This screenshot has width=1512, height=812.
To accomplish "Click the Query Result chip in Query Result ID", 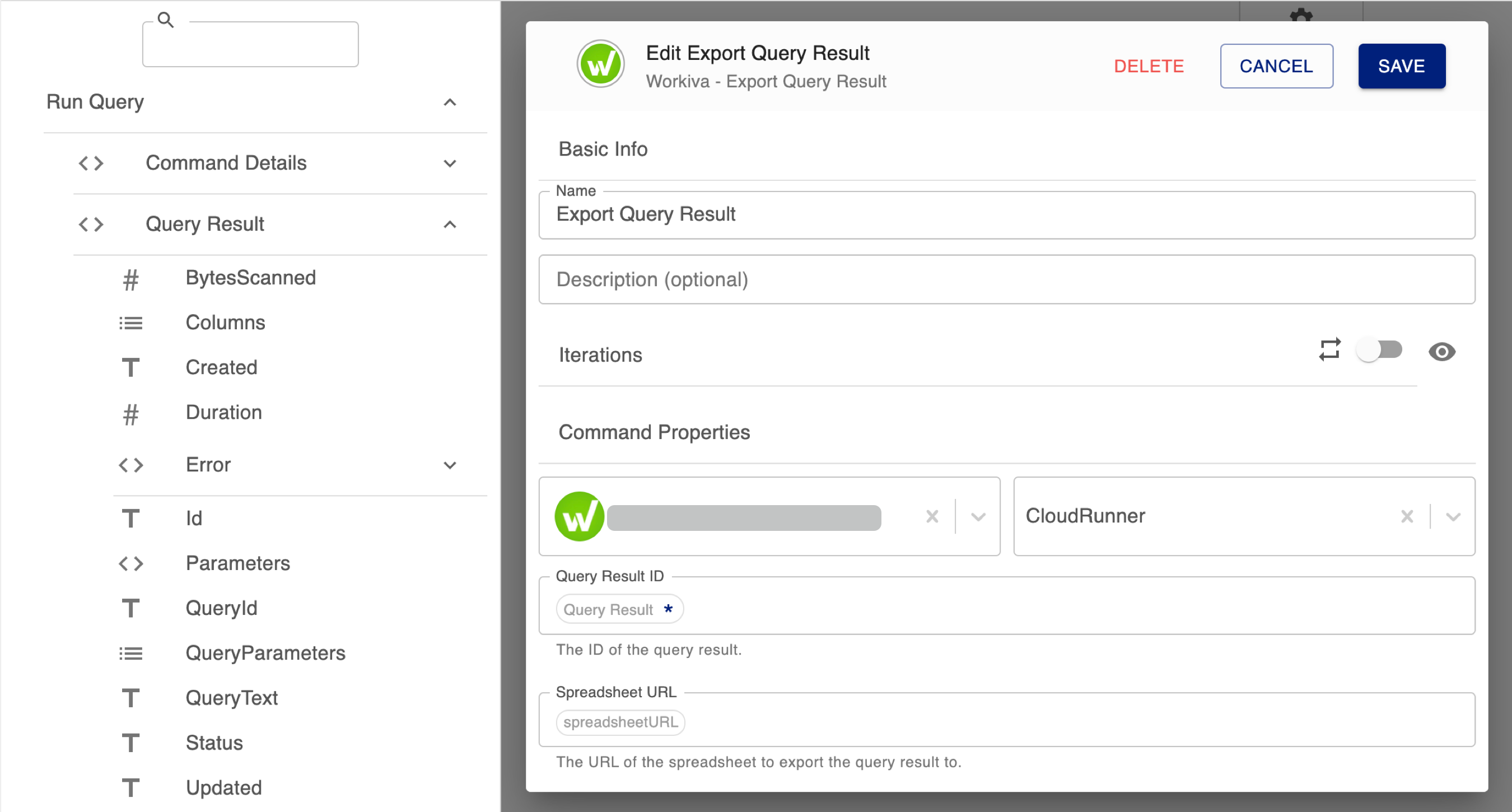I will 620,609.
